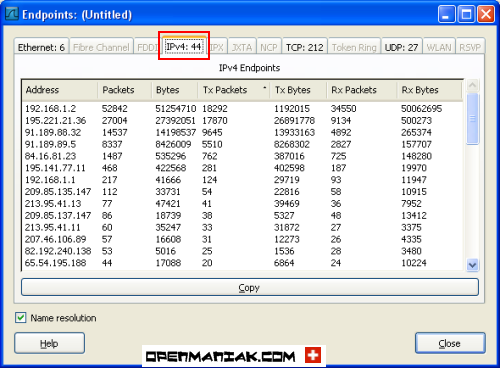Select the 65.54.195.188 endpoint row
Viewport: 500px width, 368px height.
pyautogui.click(x=242, y=263)
